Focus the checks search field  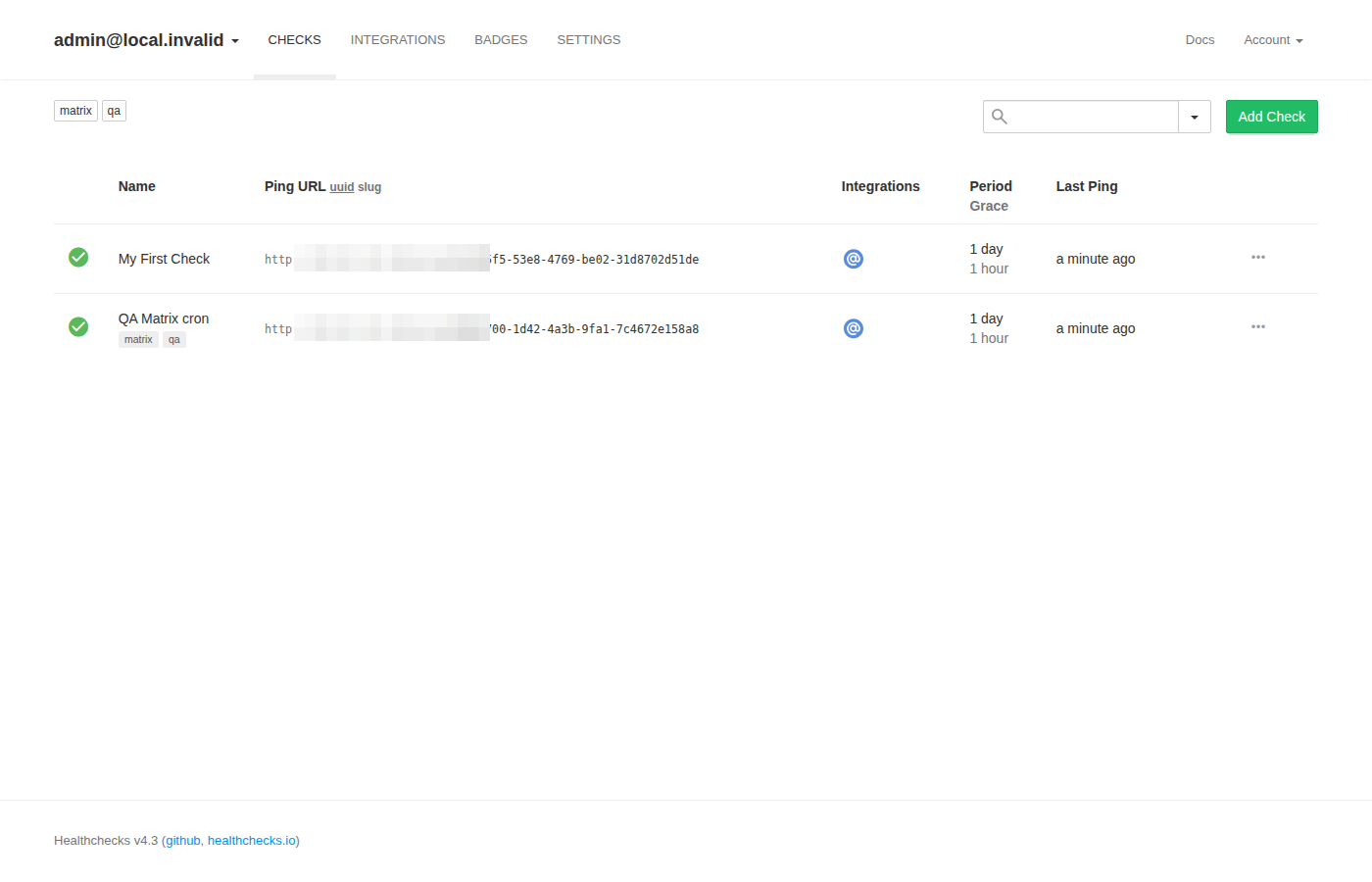click(x=1081, y=117)
